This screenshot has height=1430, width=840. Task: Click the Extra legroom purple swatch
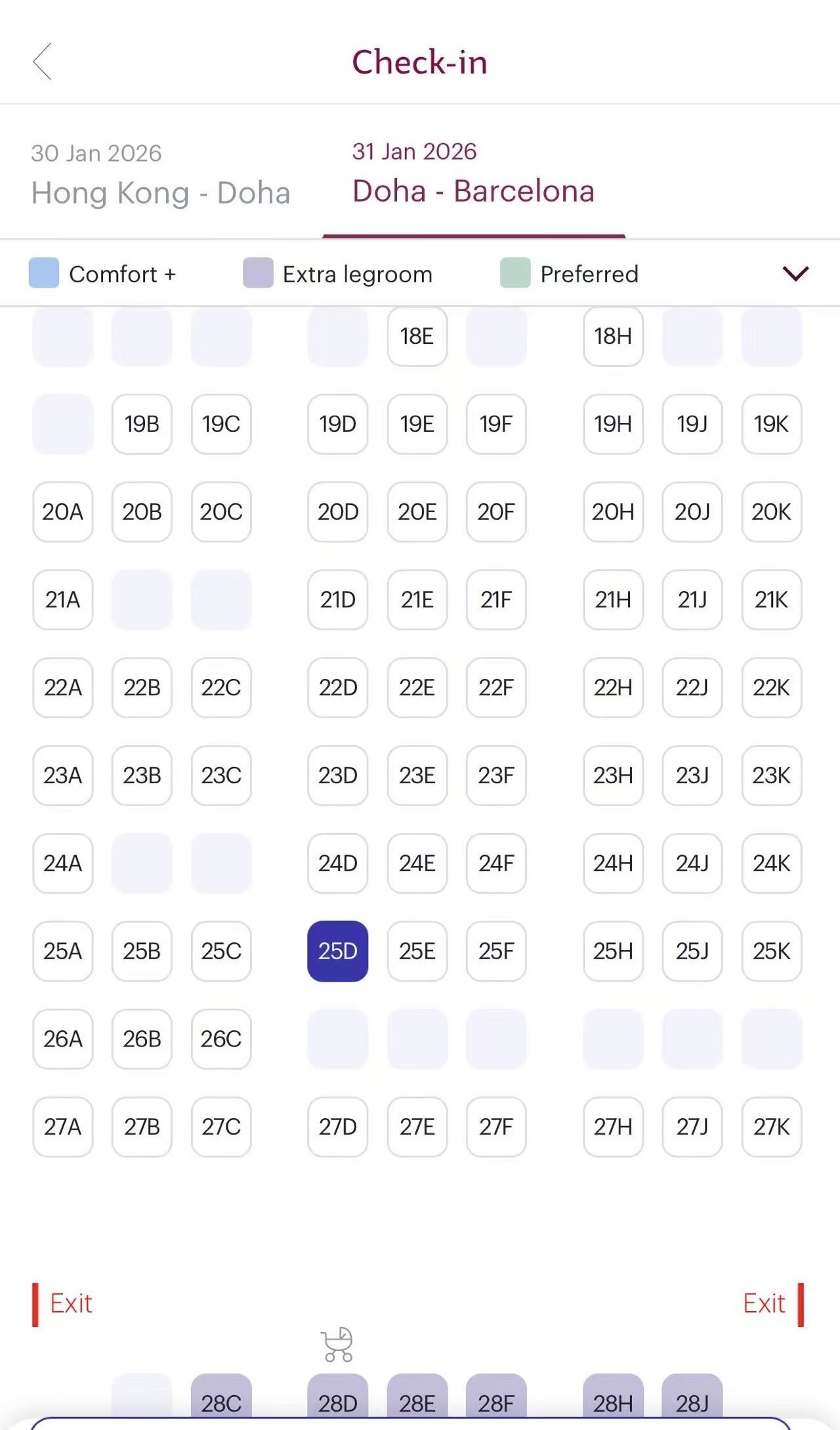point(258,273)
